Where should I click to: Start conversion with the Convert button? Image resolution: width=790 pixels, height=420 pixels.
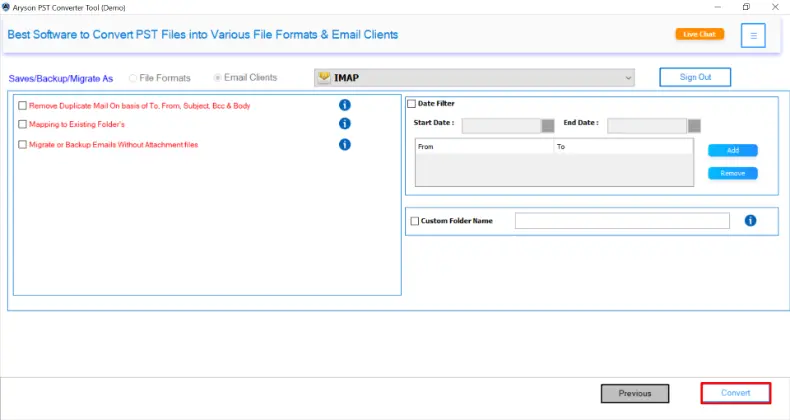736,393
